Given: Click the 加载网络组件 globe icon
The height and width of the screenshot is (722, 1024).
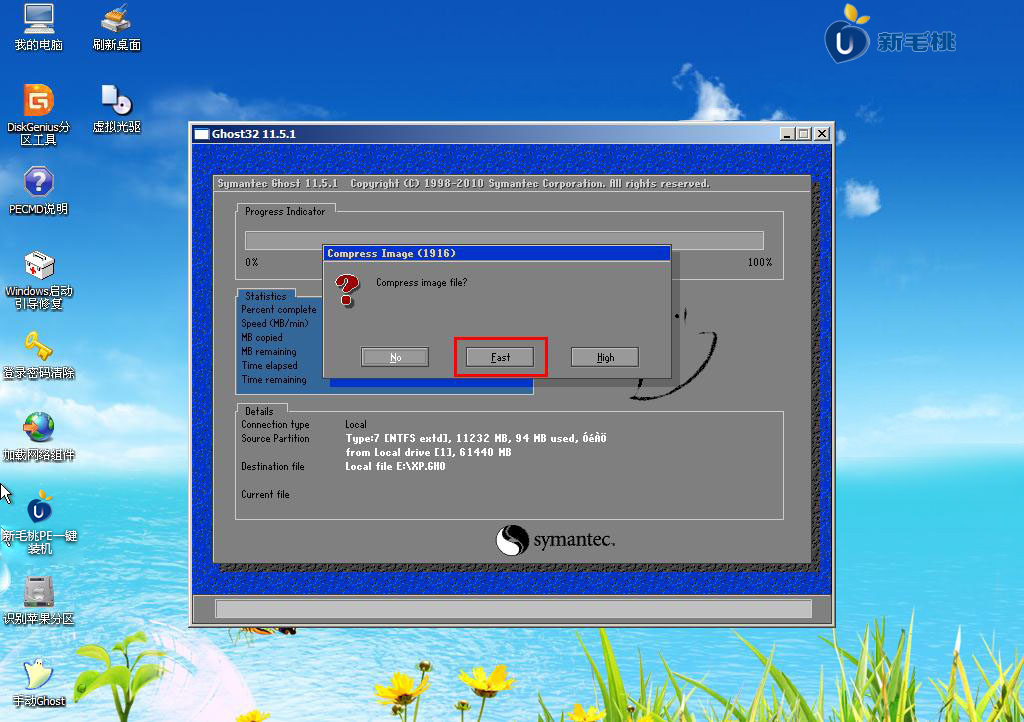Looking at the screenshot, I should pos(38,429).
